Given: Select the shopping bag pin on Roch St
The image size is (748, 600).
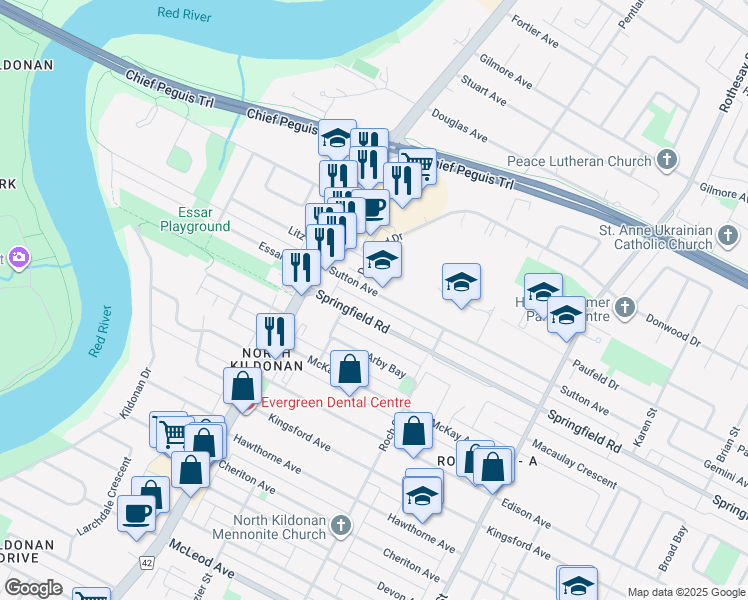Looking at the screenshot, I should pos(414,433).
